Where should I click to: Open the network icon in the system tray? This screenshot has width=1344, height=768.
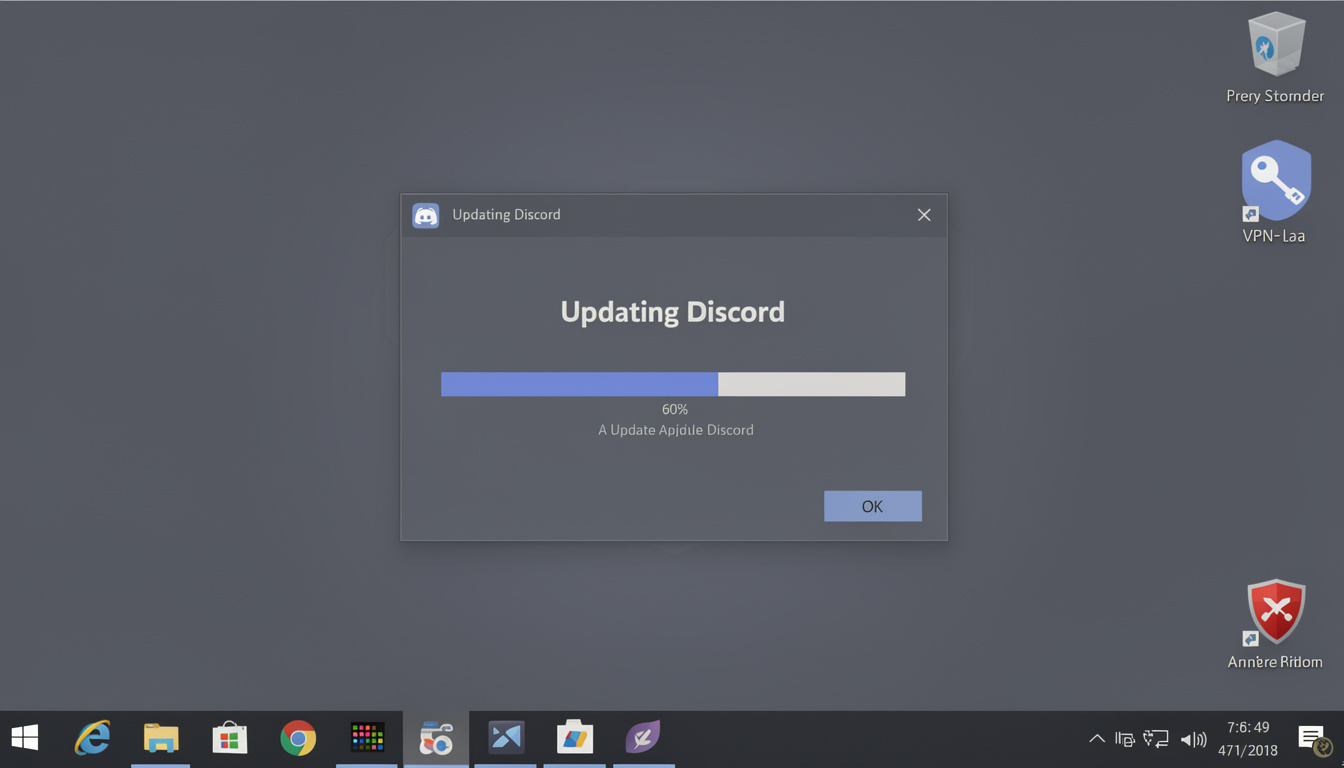1156,738
